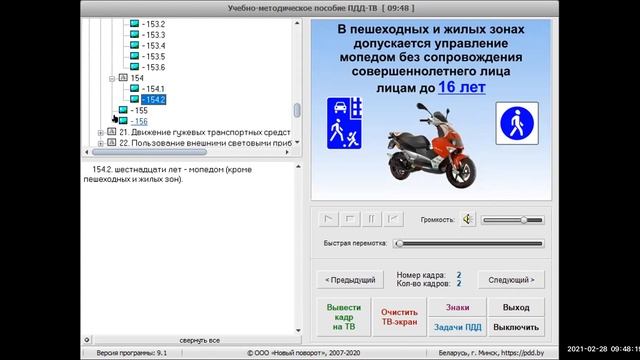Click the underlined 16 лет link
The width and height of the screenshot is (640, 360).
(x=462, y=87)
